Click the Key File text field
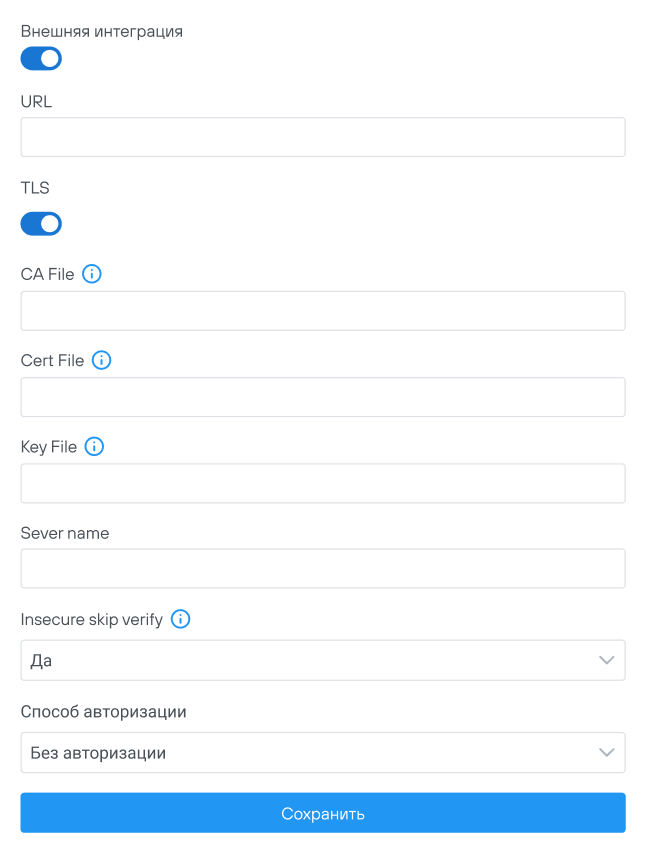 click(x=322, y=483)
